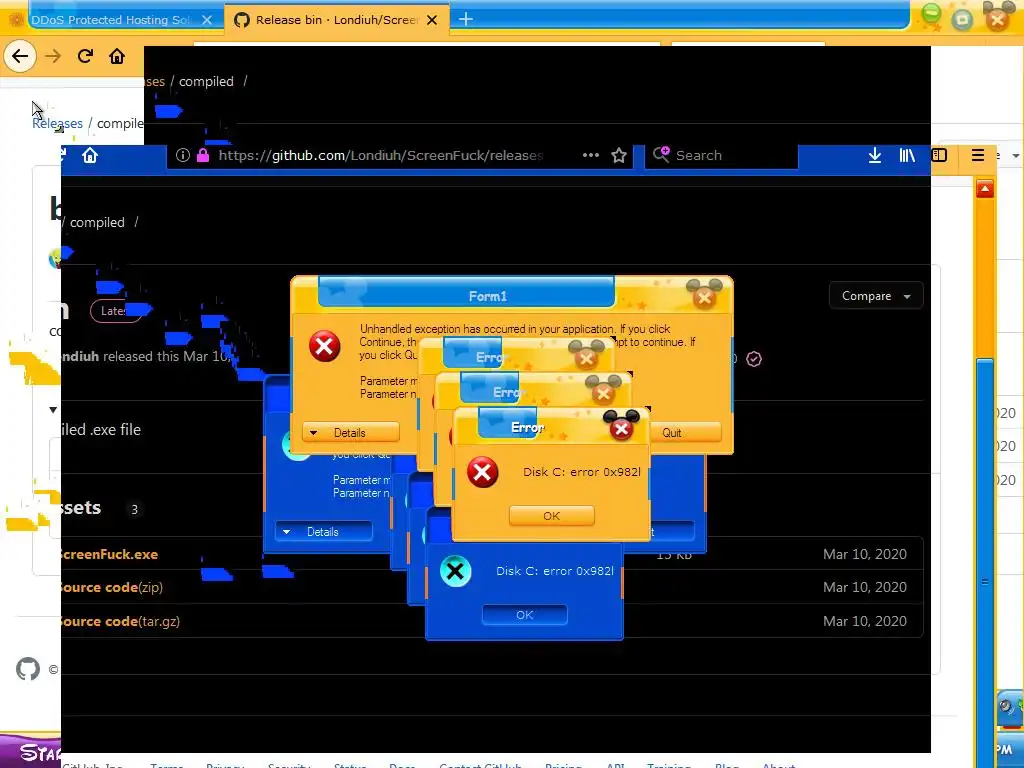The width and height of the screenshot is (1024, 768).
Task: Click OK in the yellow Error dialog
Action: (x=552, y=515)
